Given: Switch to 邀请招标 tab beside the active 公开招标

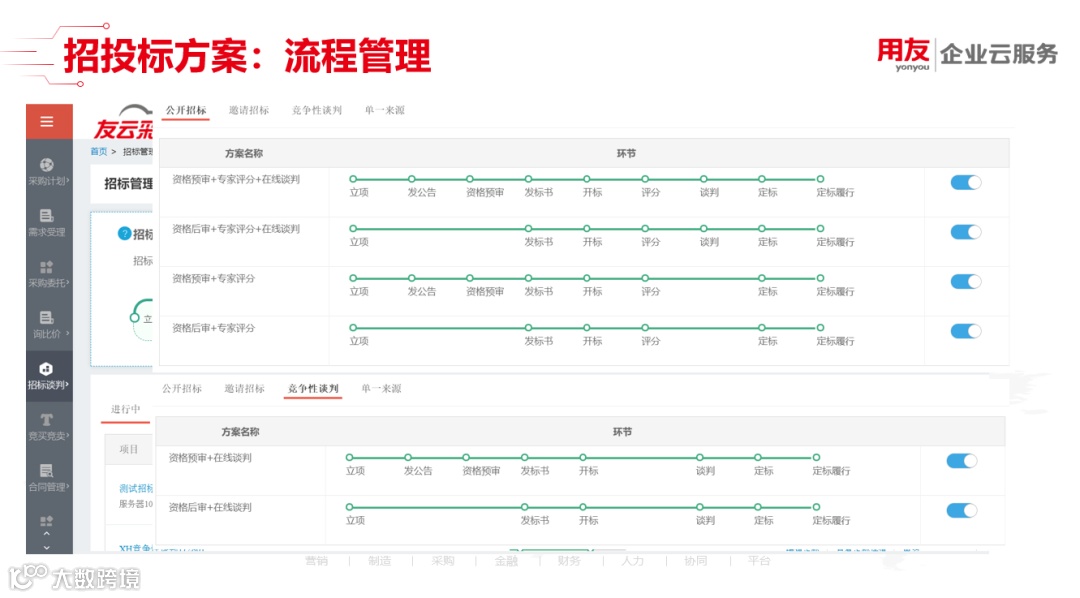Looking at the screenshot, I should point(249,110).
